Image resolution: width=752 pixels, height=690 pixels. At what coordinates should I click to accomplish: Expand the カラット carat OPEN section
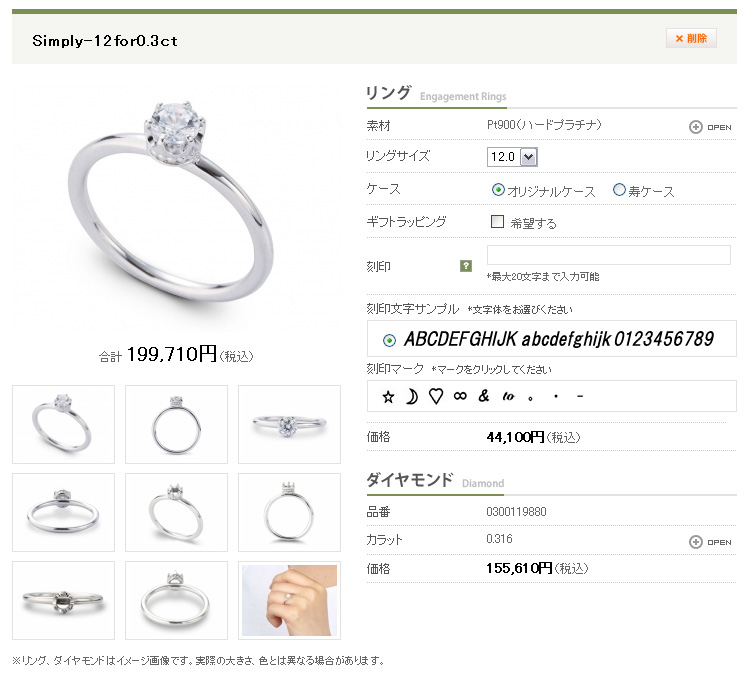[x=710, y=542]
